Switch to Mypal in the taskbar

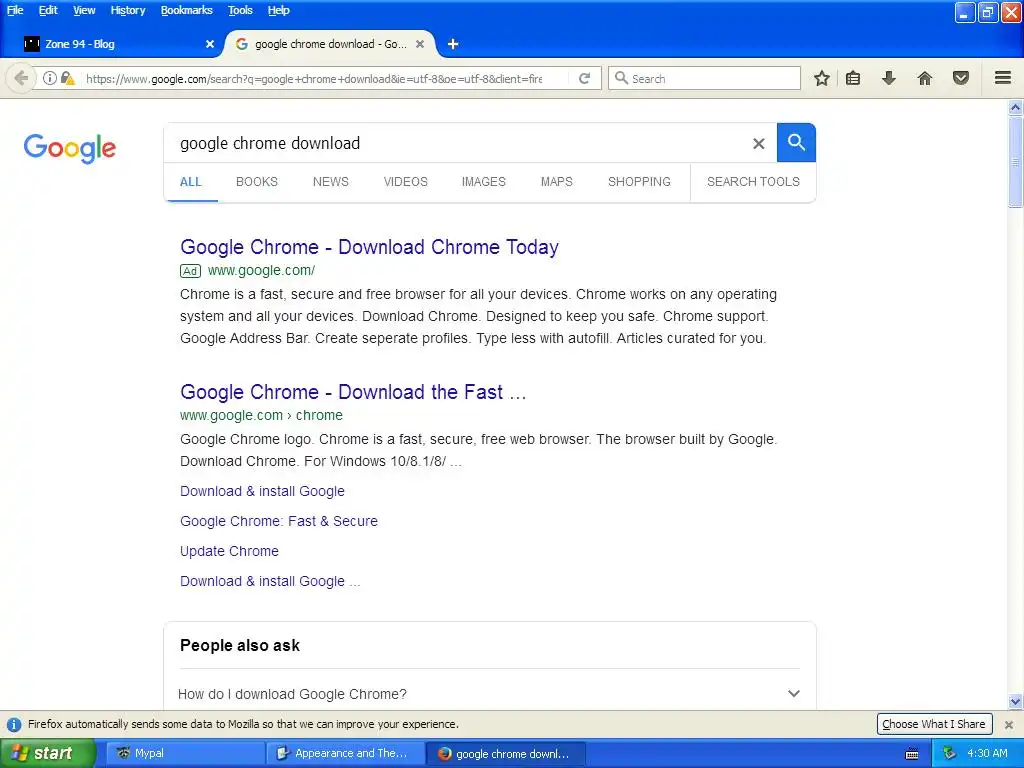185,754
